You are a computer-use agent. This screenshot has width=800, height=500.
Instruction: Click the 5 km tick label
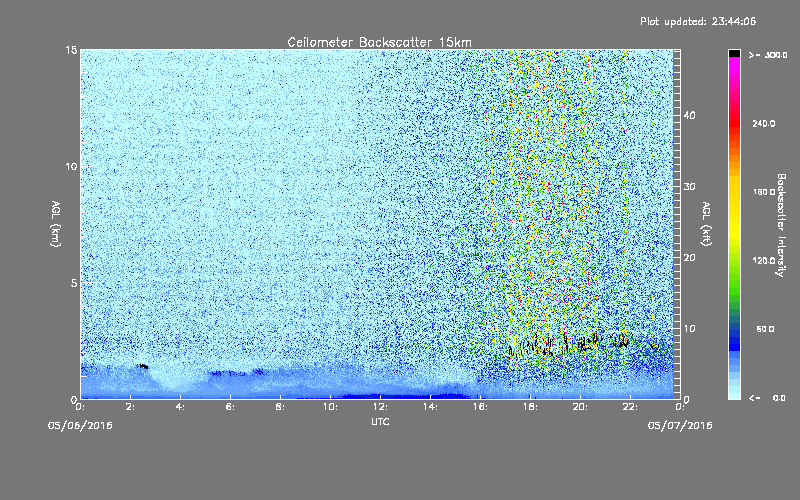(74, 283)
